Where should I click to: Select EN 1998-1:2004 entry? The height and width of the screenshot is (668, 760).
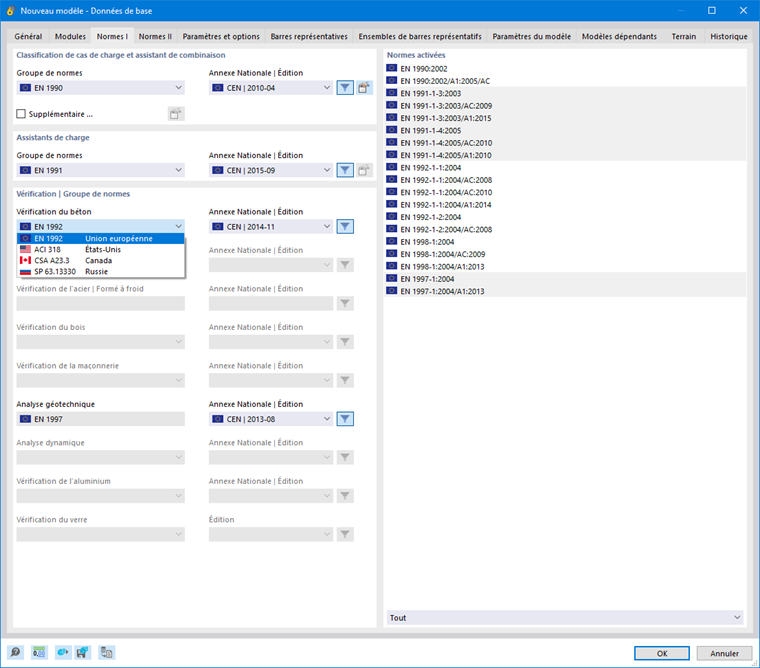tap(565, 241)
